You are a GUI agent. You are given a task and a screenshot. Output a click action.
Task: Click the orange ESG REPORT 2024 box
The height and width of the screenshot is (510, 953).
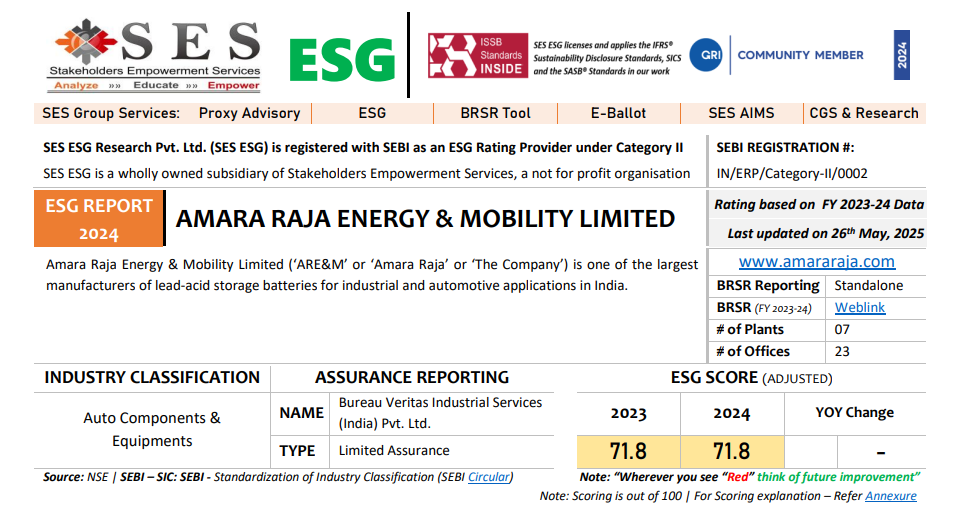coord(99,219)
